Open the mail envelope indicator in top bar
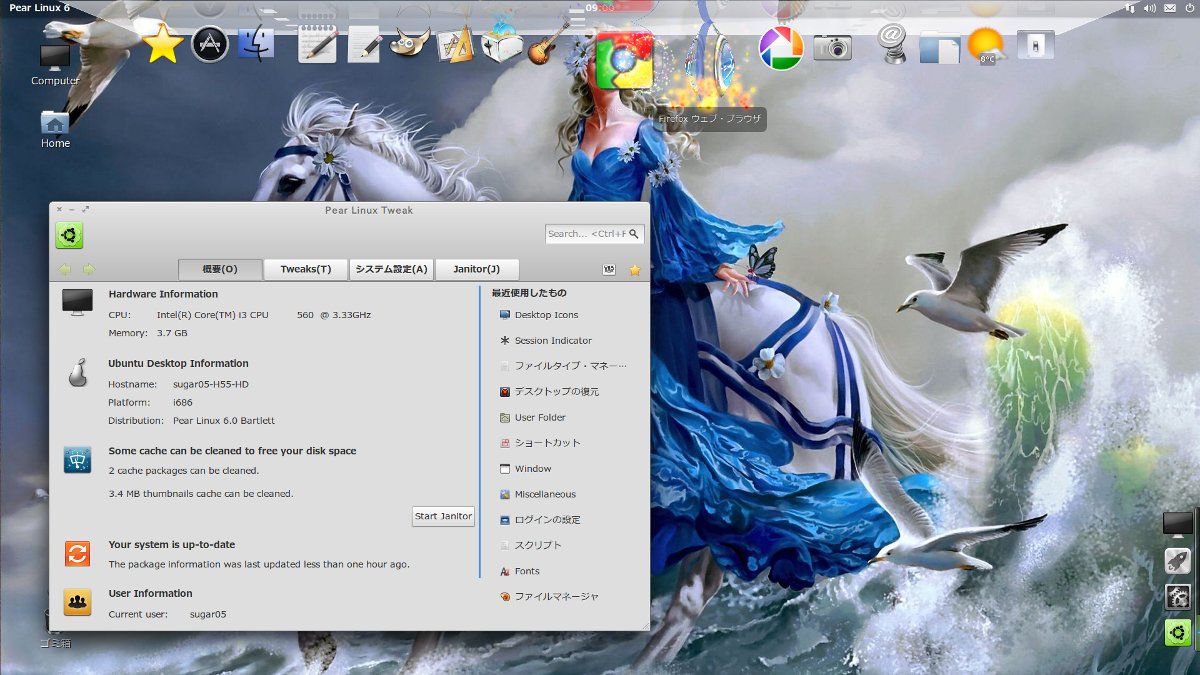The height and width of the screenshot is (675, 1200). point(1169,8)
